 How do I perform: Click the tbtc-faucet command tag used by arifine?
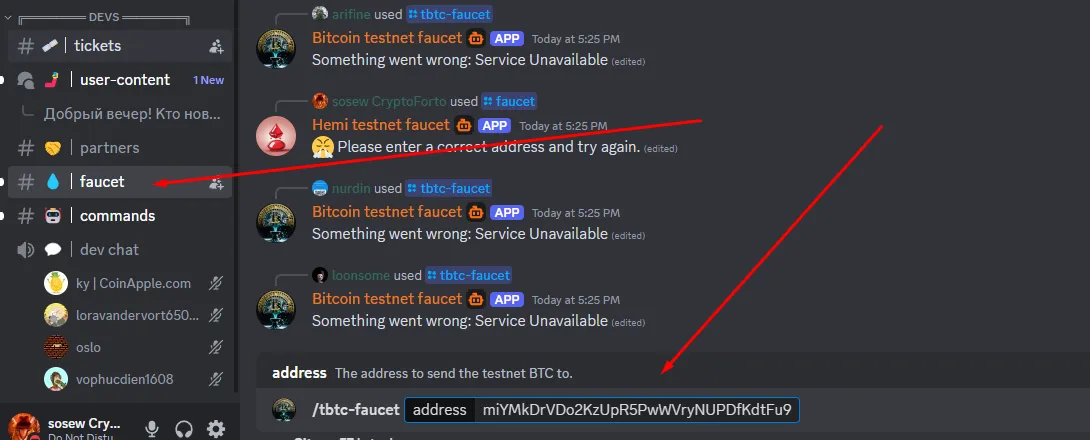(x=449, y=13)
